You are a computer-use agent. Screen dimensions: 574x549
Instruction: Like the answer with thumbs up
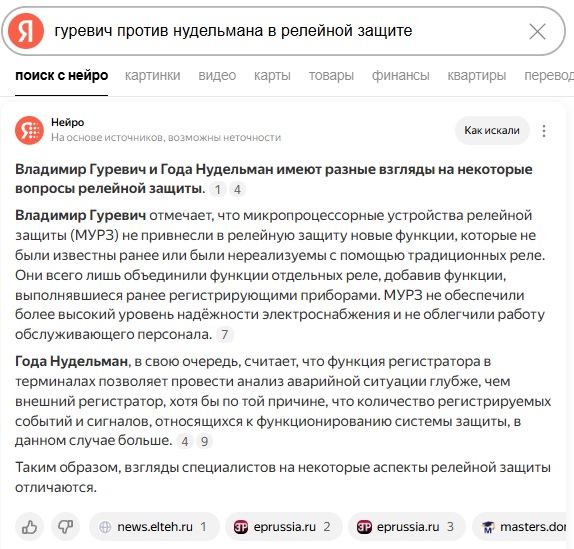29,527
